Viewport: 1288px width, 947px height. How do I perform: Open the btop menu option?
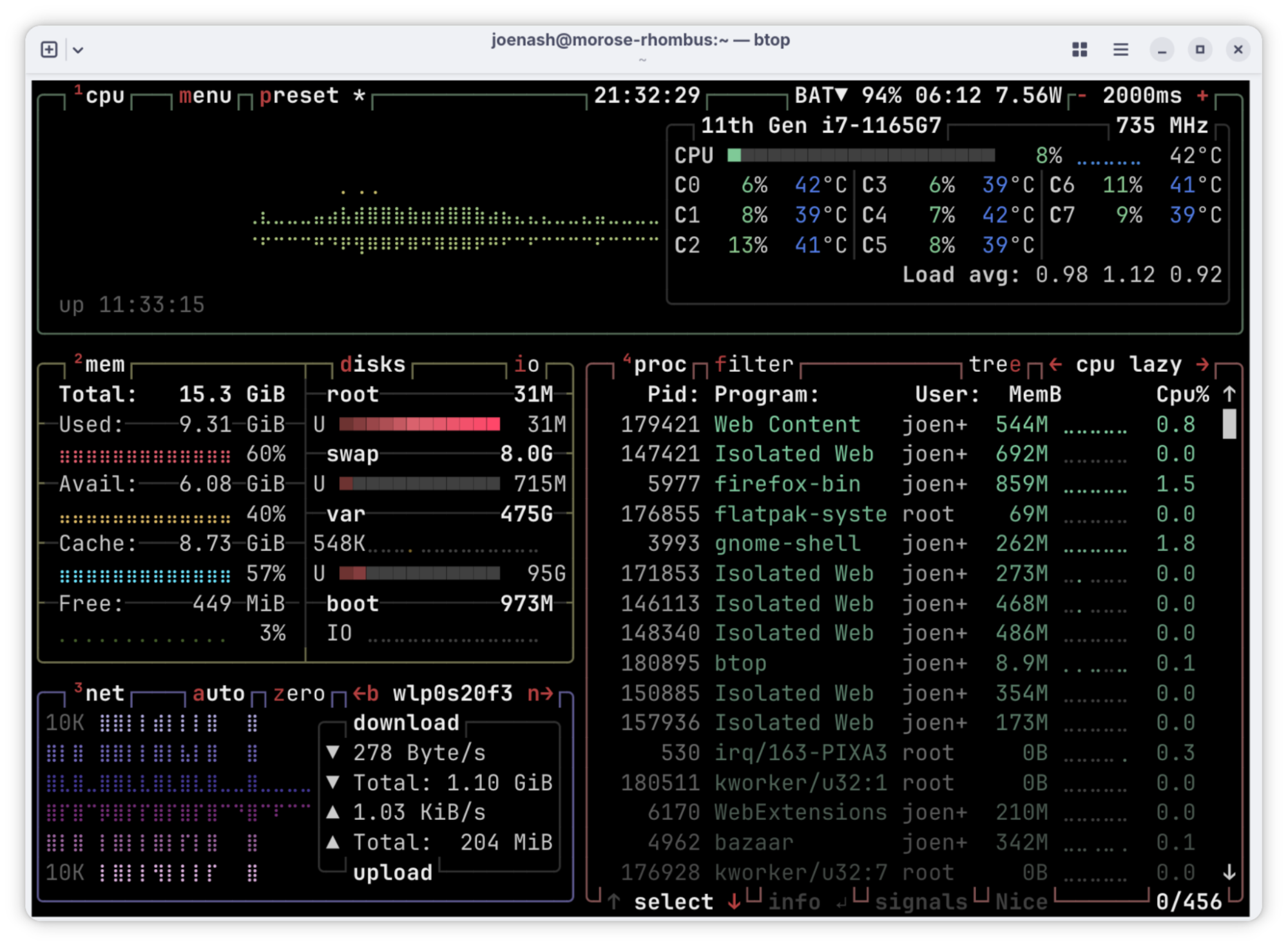205,96
